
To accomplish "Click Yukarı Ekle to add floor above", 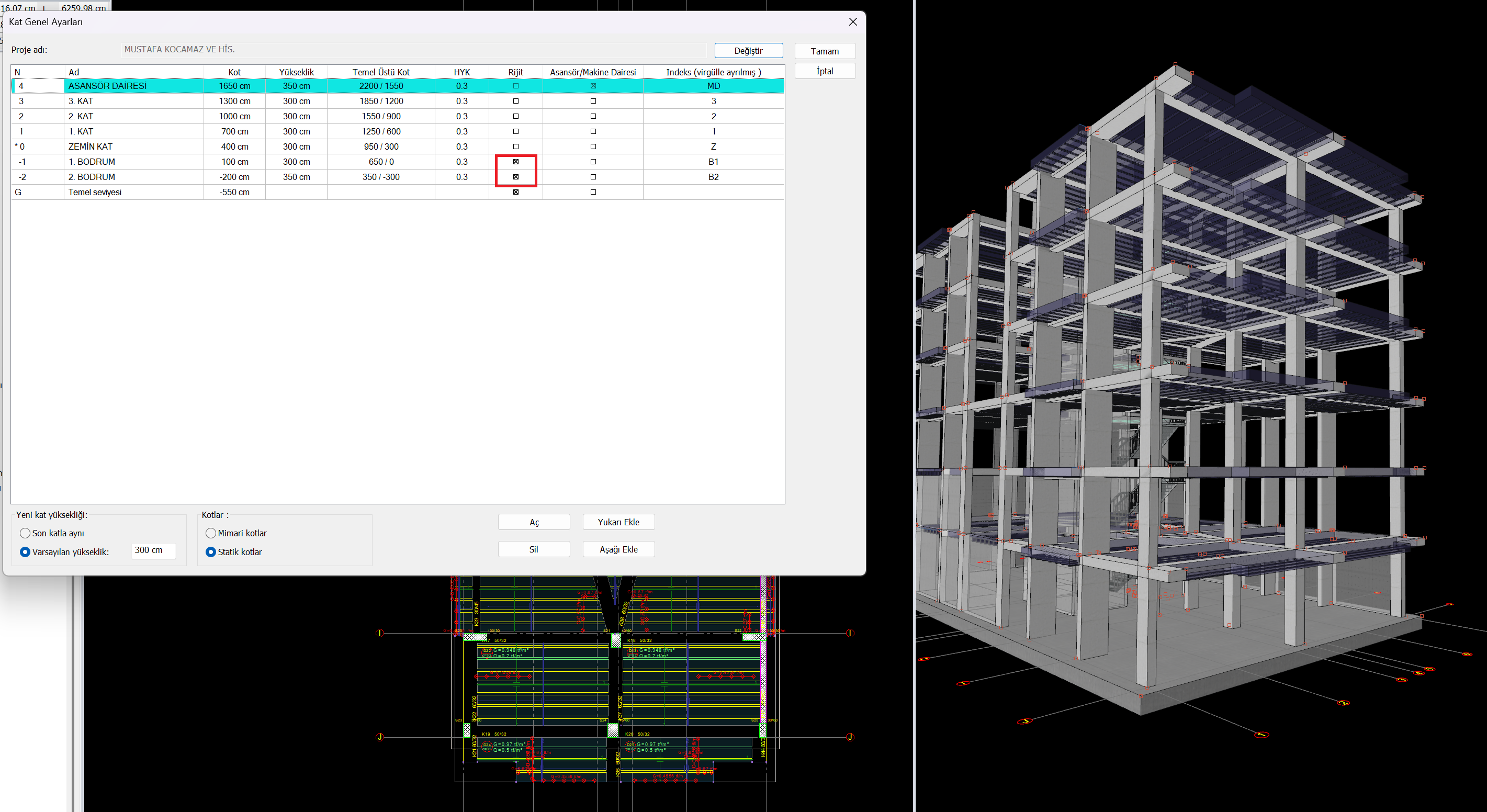I will tap(618, 522).
